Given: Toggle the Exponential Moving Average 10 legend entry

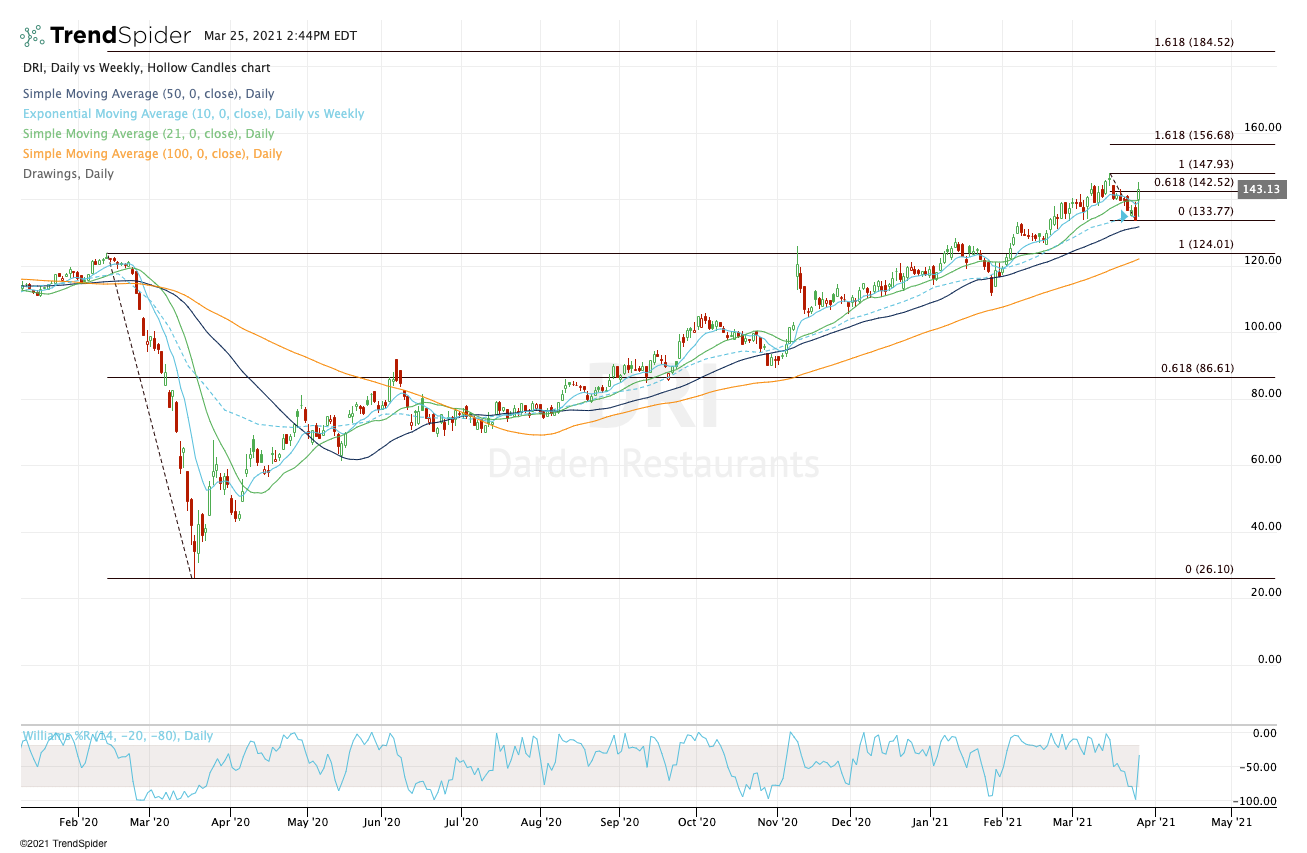Looking at the screenshot, I should click(x=192, y=114).
